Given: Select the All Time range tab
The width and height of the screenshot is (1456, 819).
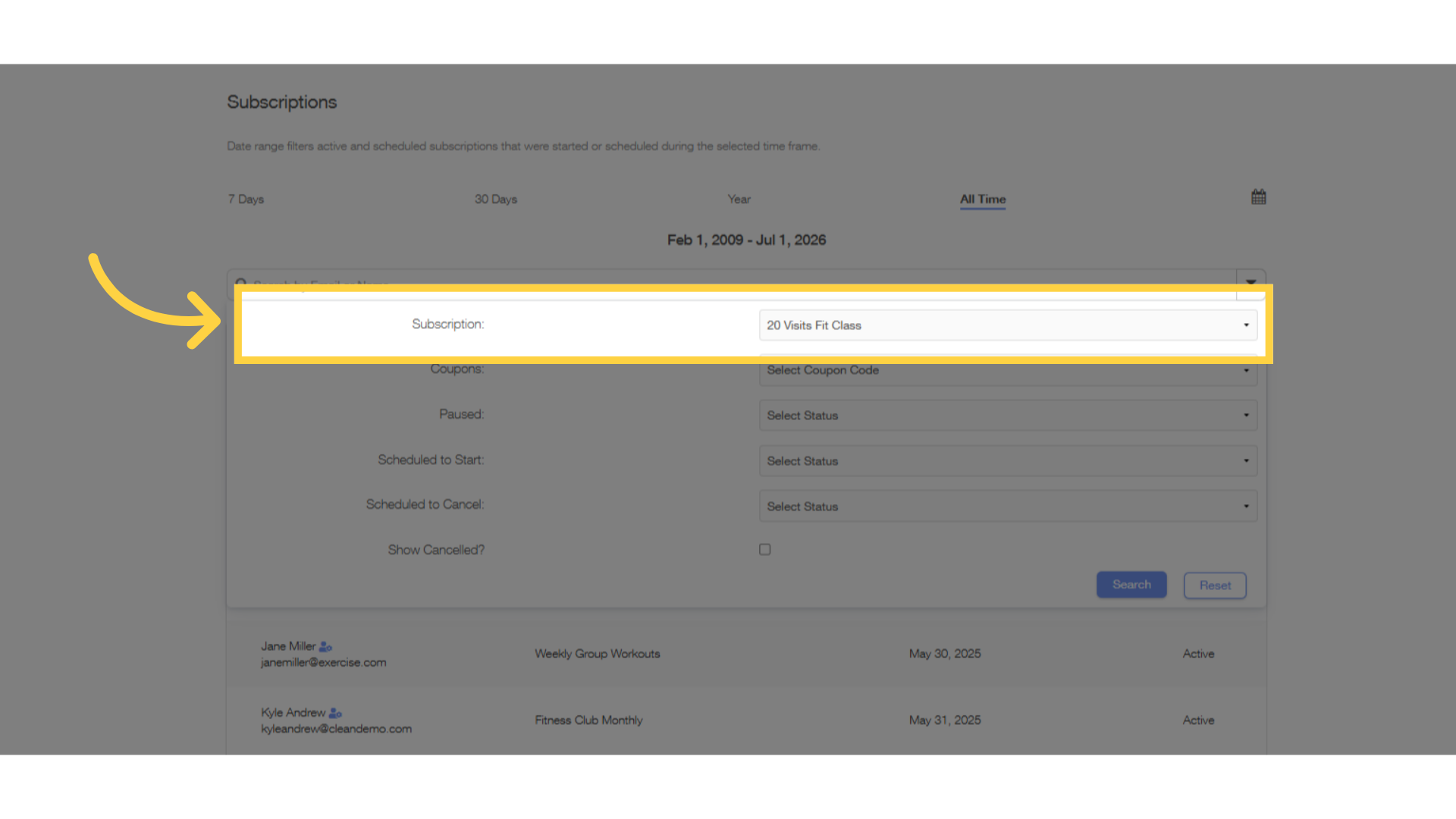Looking at the screenshot, I should 983,199.
